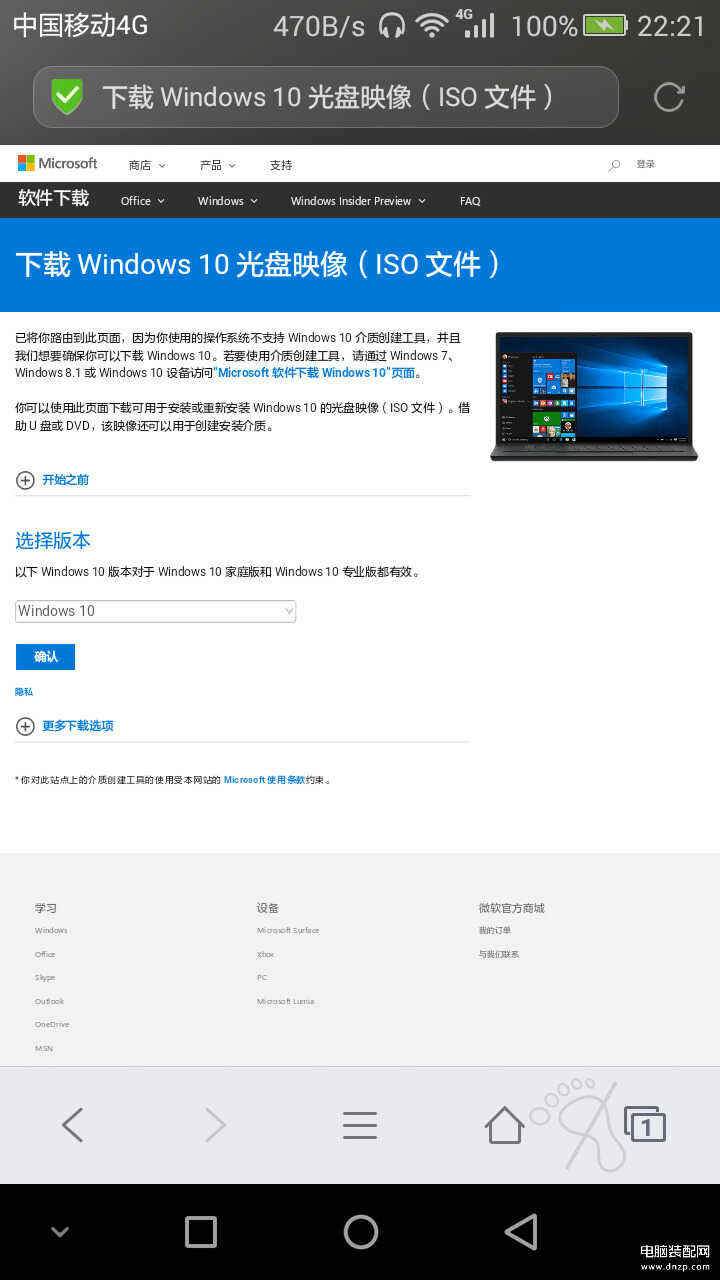Click the 选择版本 heading text
The image size is (720, 1280).
click(x=53, y=541)
